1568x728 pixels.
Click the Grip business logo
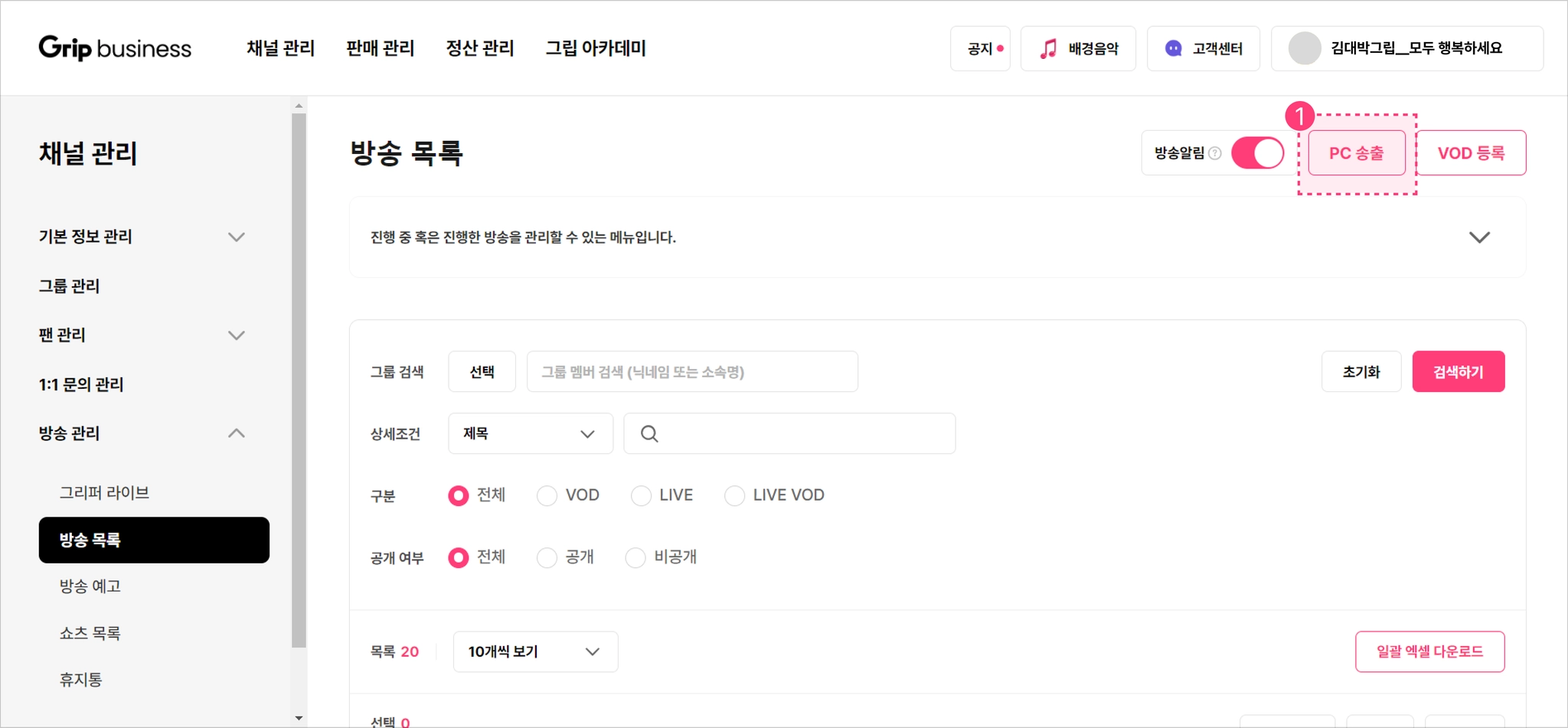(115, 48)
